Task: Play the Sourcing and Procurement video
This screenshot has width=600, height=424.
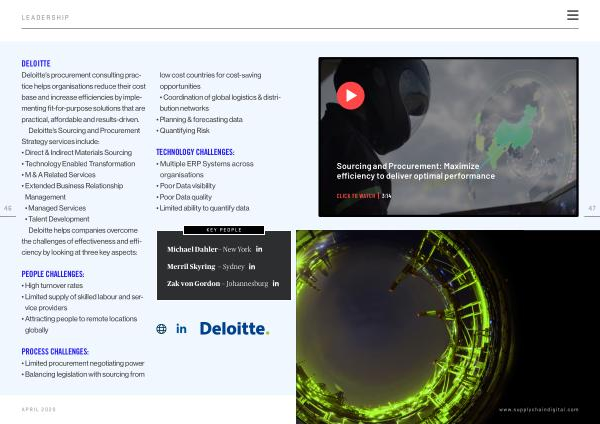Action: 351,96
